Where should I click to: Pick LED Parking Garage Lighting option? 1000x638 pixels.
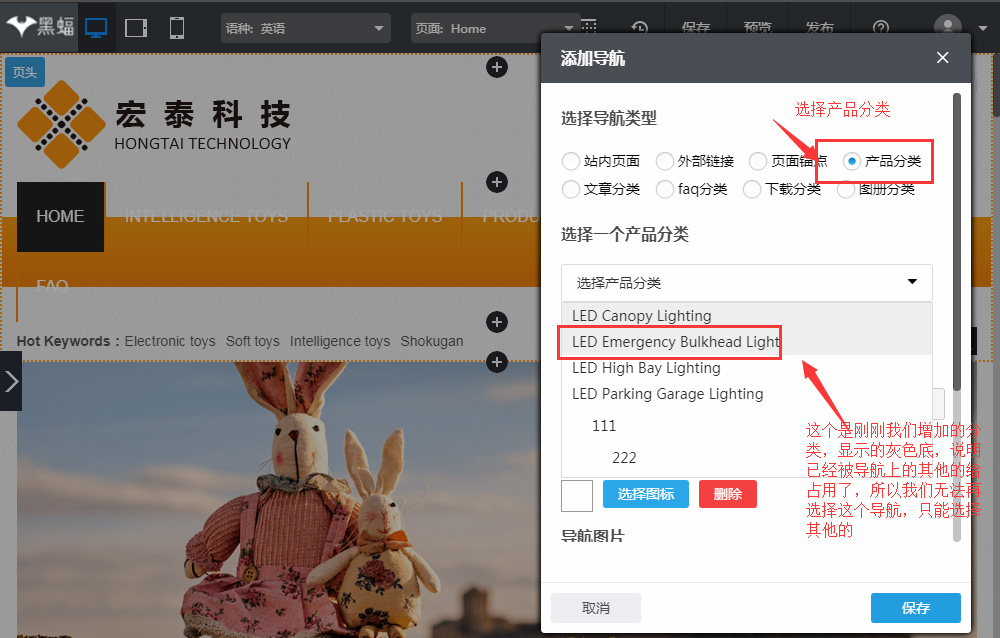point(667,394)
